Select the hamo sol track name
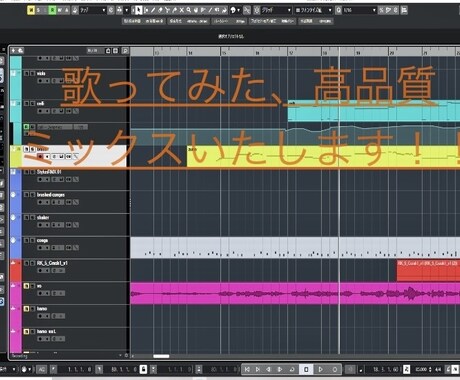 pos(46,331)
